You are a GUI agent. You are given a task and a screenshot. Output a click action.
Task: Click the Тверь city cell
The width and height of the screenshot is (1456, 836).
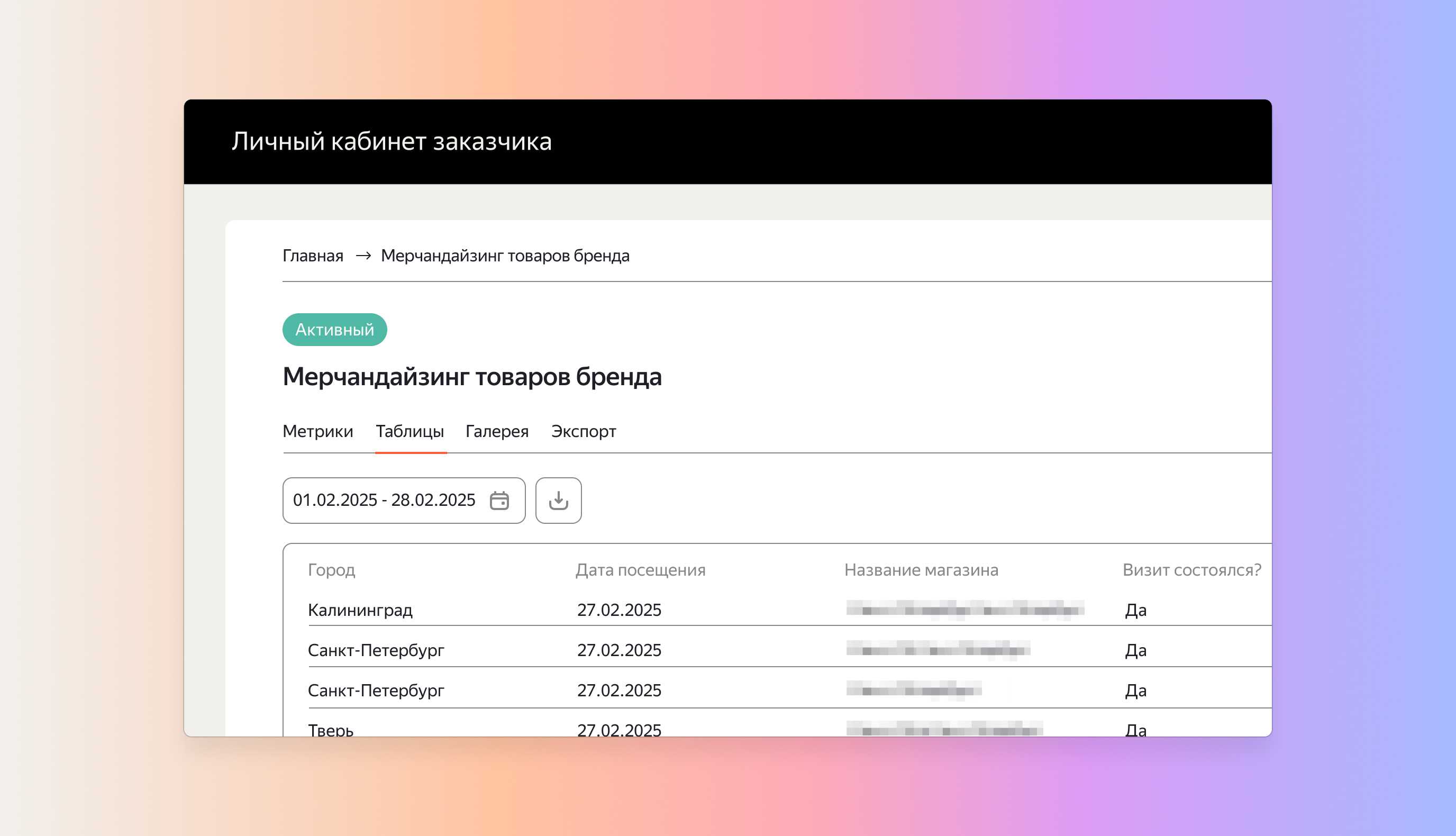click(x=331, y=729)
